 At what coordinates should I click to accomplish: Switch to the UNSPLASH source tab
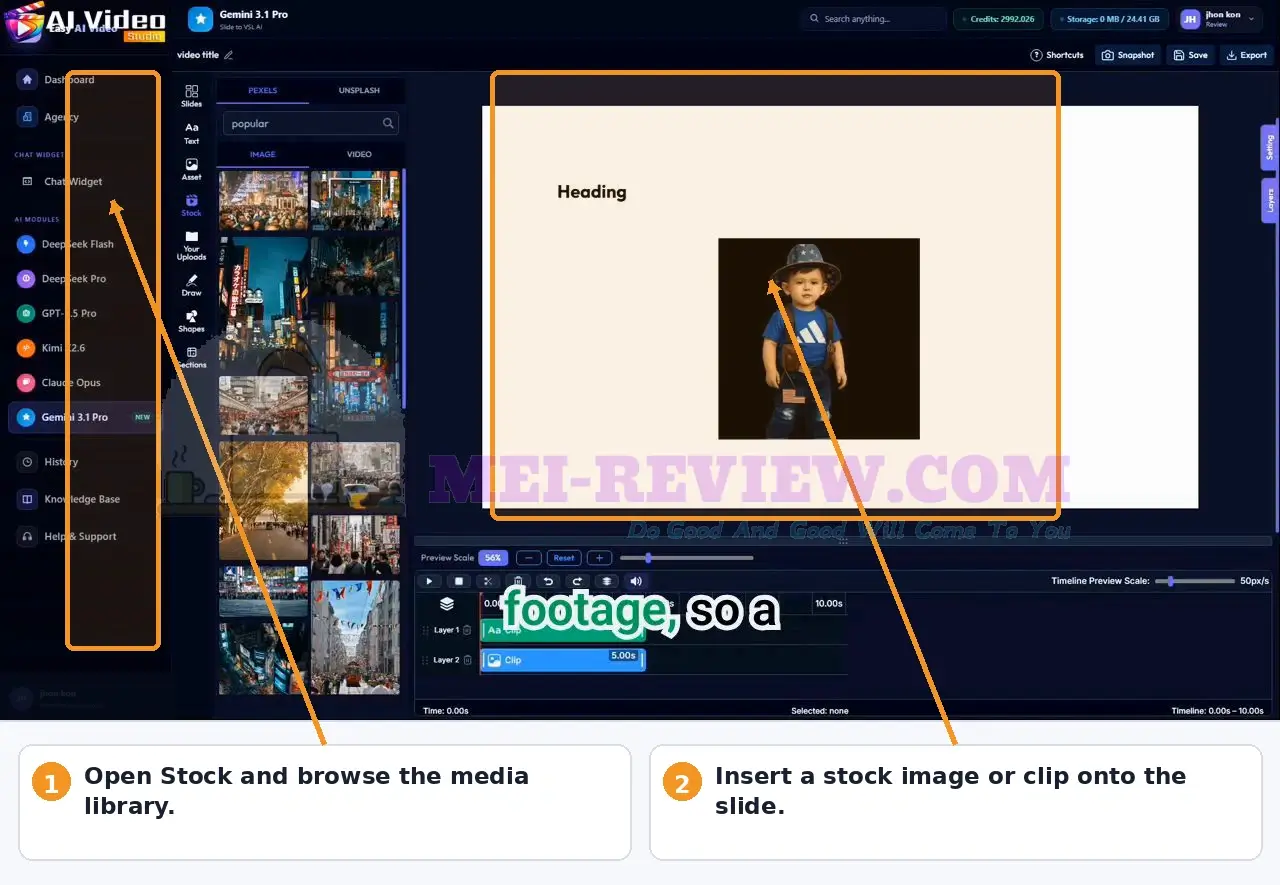pos(359,91)
